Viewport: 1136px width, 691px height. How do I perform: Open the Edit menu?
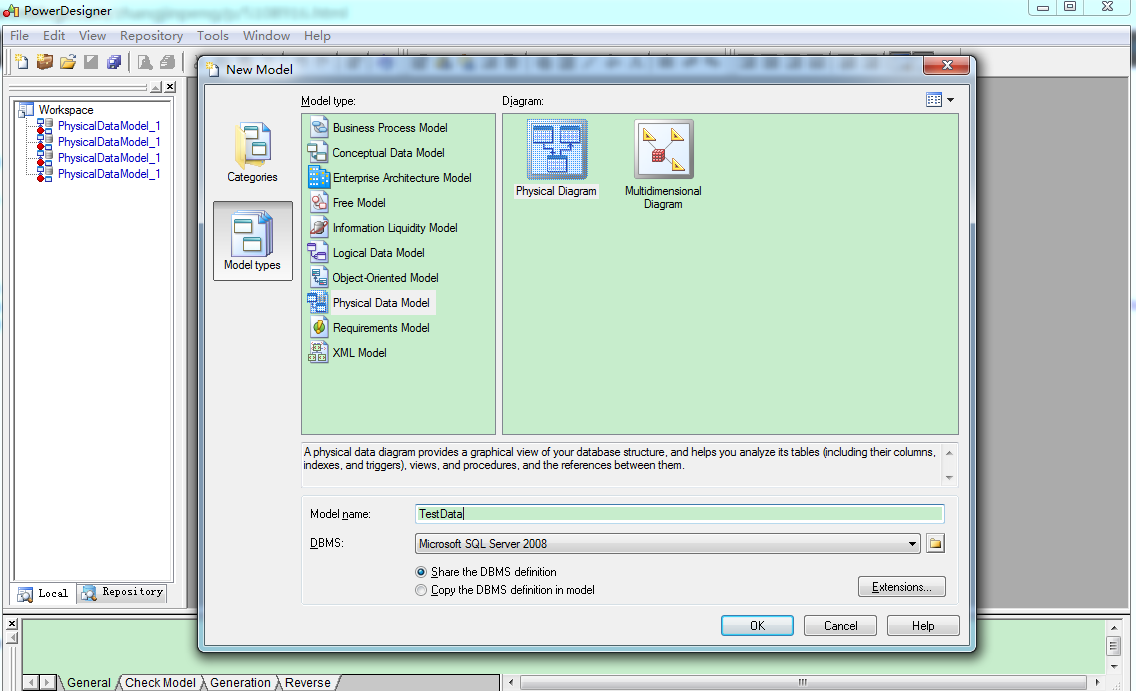pyautogui.click(x=54, y=35)
